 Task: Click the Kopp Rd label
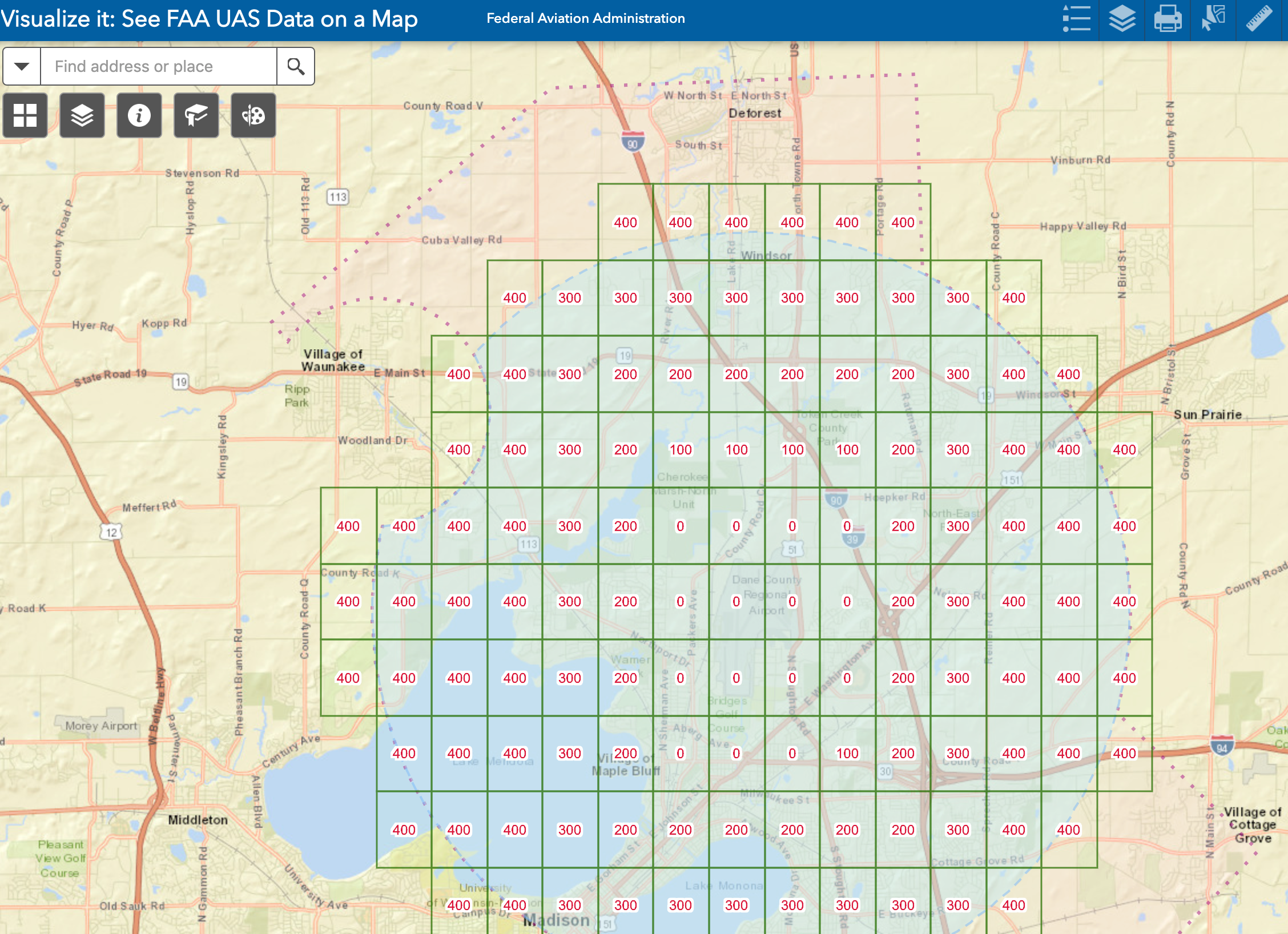click(164, 323)
